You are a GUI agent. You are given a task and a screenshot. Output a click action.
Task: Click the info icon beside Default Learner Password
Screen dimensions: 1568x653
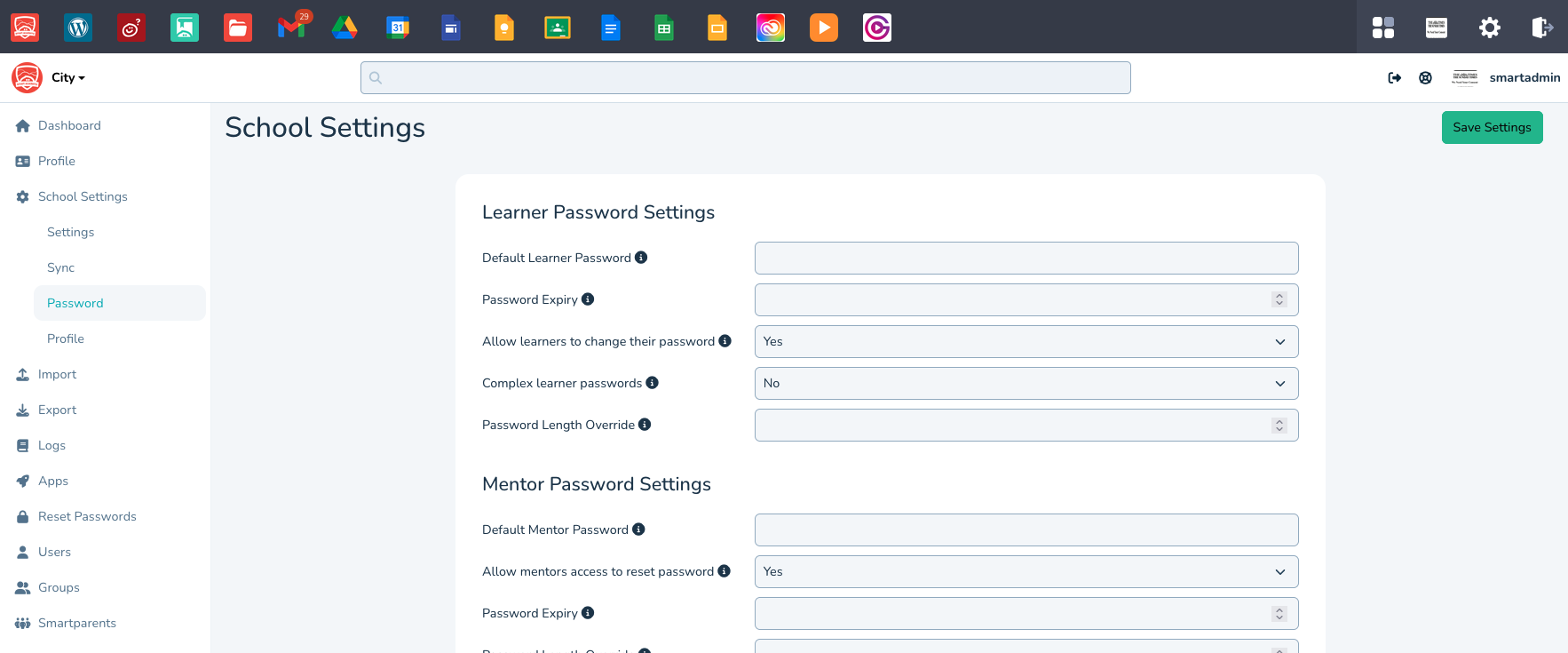pos(641,258)
